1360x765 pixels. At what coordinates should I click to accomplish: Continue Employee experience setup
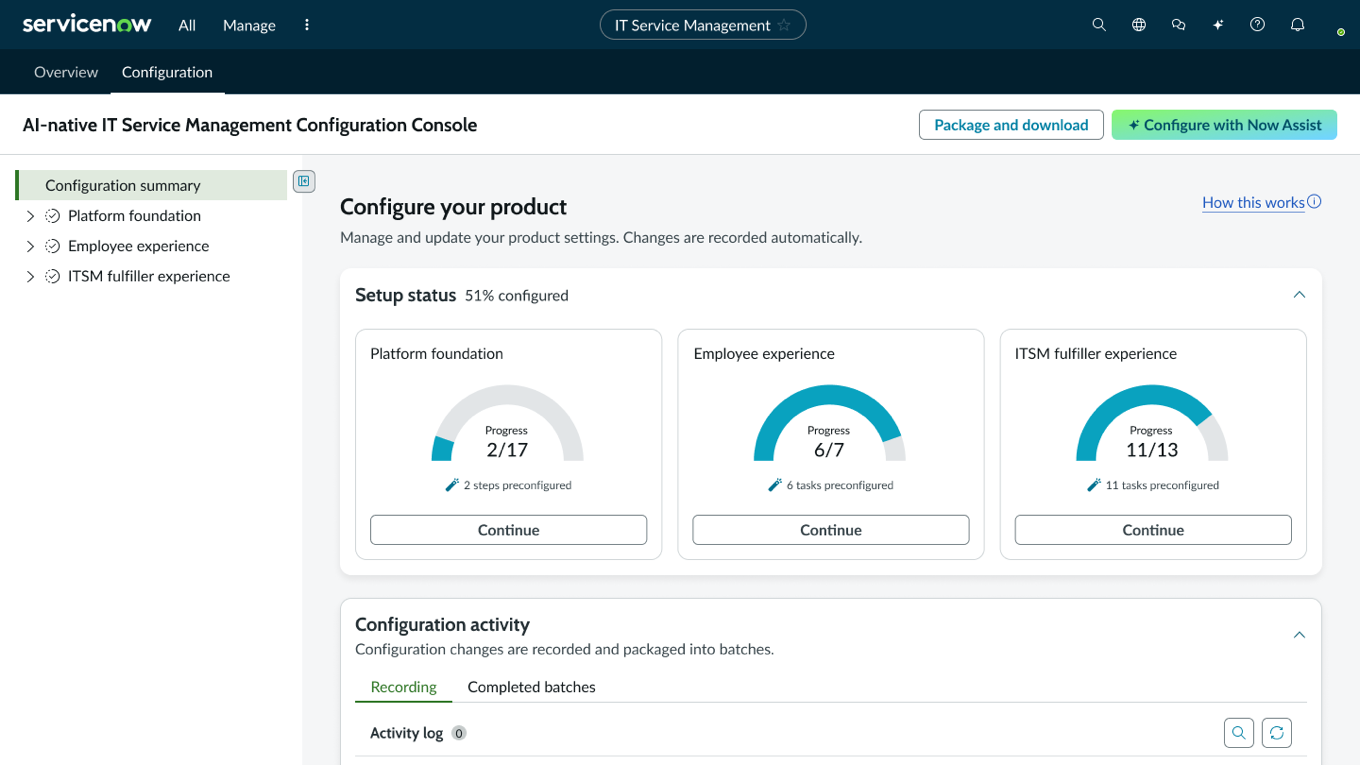(x=831, y=530)
